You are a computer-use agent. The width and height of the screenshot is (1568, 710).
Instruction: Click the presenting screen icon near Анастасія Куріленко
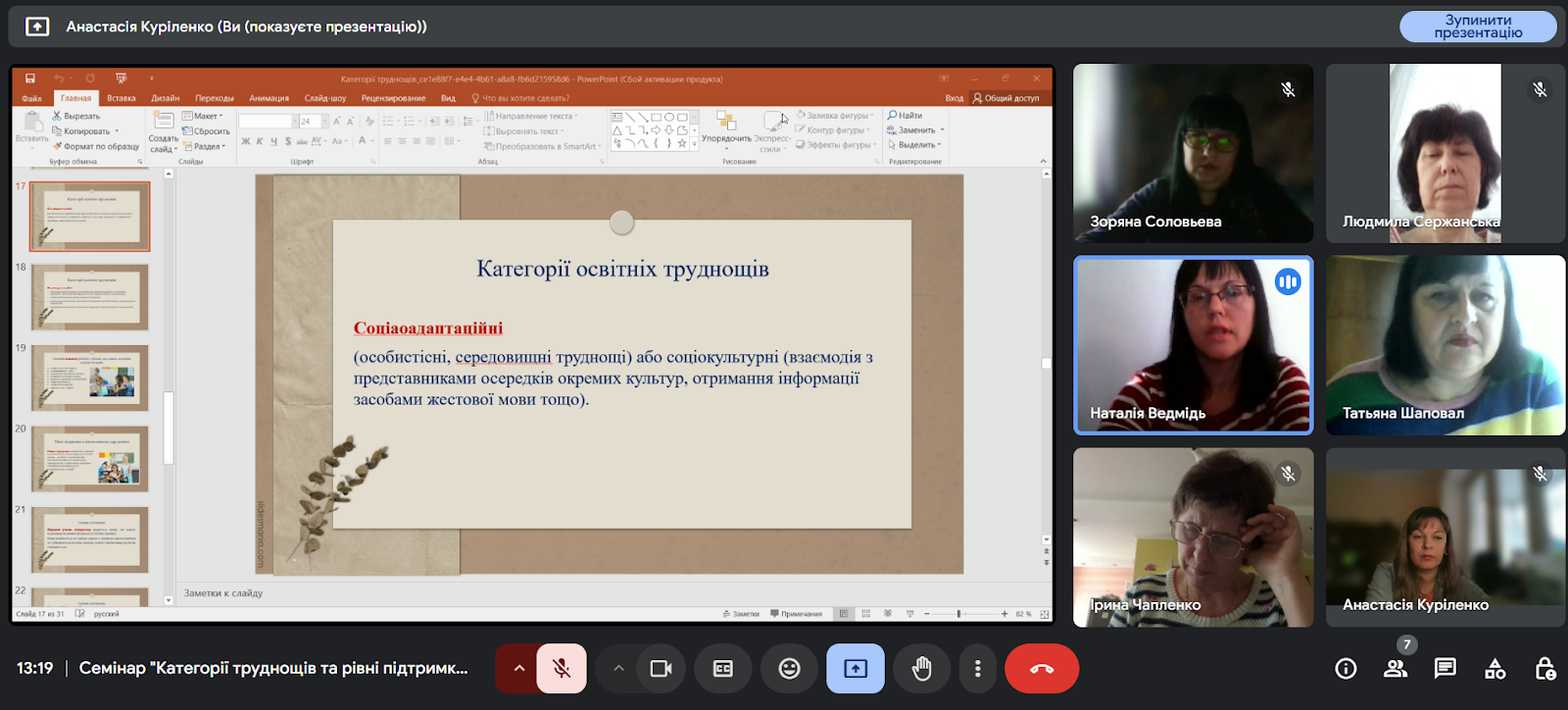tap(37, 26)
